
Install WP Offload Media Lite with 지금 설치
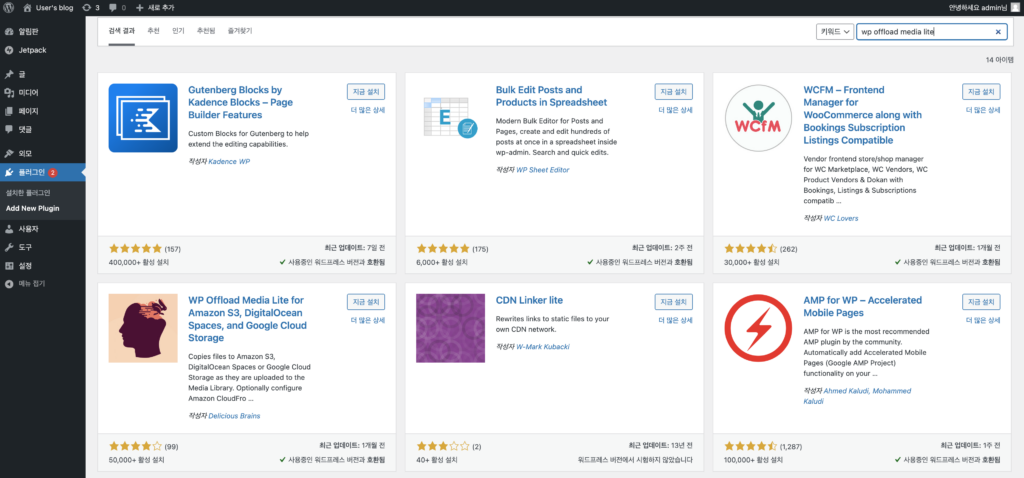pyautogui.click(x=366, y=302)
